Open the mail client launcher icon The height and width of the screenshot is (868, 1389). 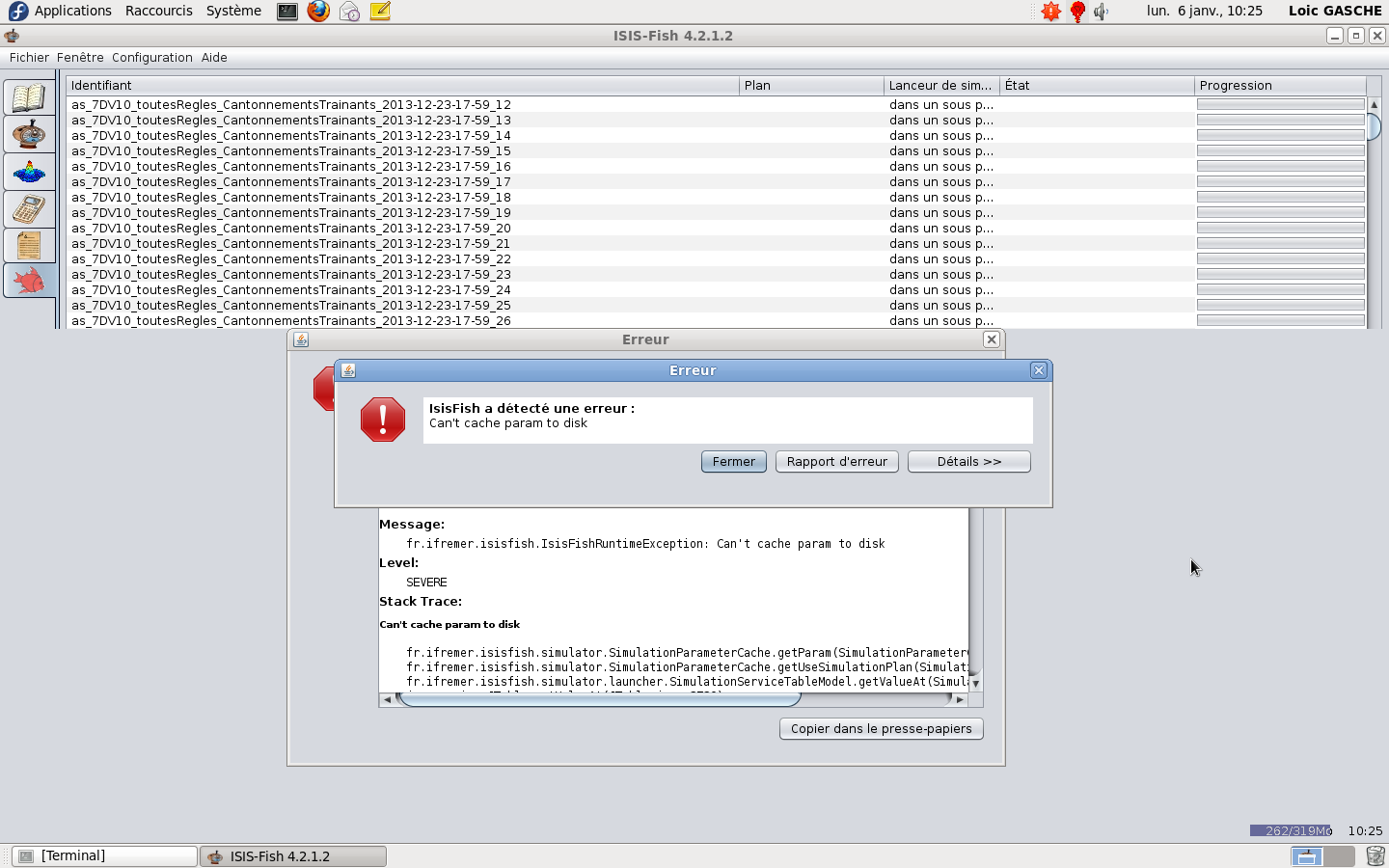click(x=349, y=12)
